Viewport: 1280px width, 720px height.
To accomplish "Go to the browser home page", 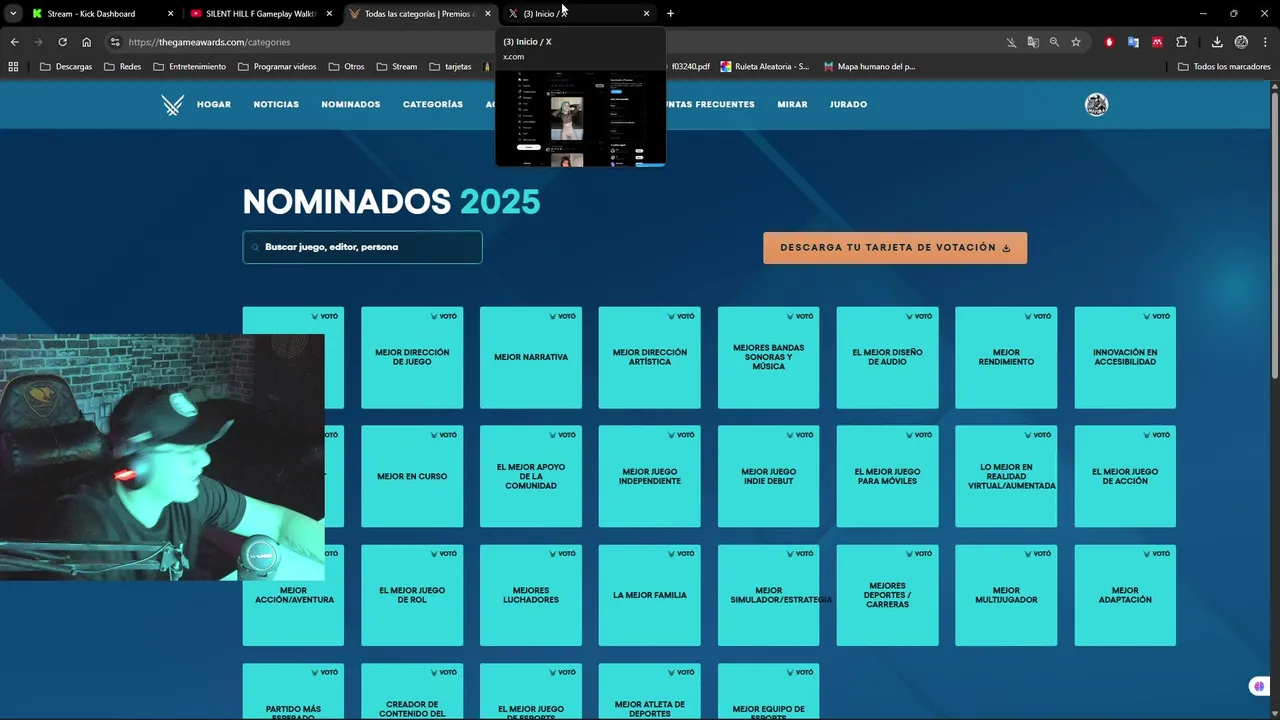I will point(86,42).
